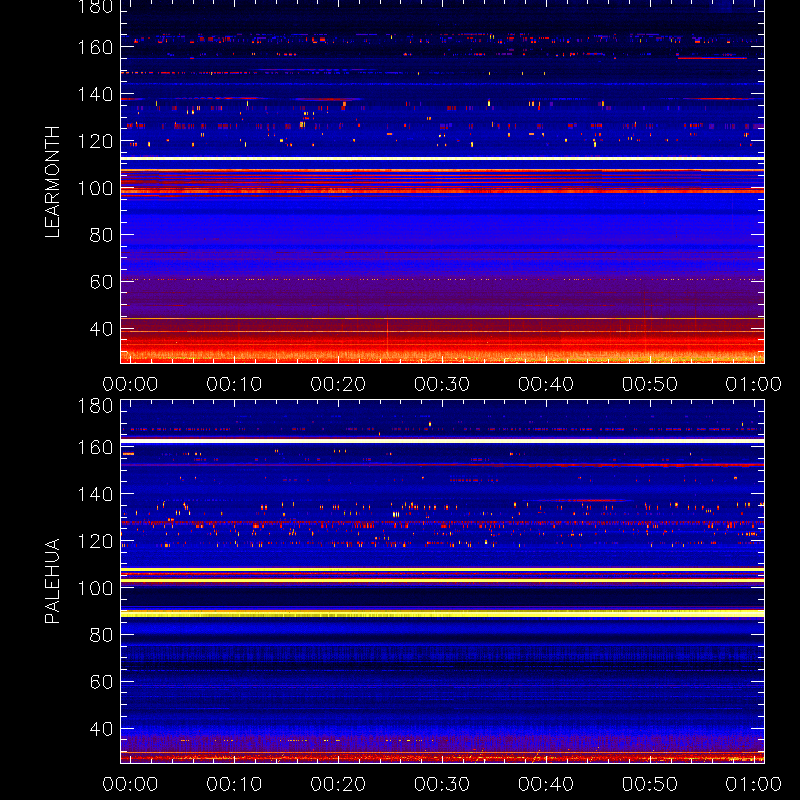The image size is (800, 800).
Task: Click 00:40 time label under Learmonth plot
Action: (x=546, y=384)
